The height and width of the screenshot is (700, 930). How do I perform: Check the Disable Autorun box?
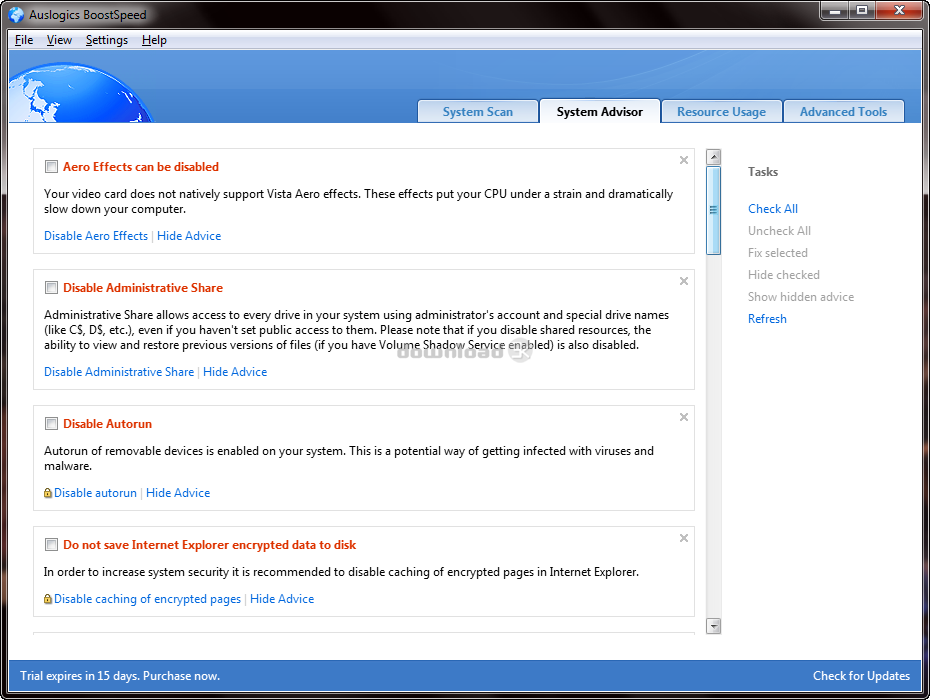click(52, 424)
